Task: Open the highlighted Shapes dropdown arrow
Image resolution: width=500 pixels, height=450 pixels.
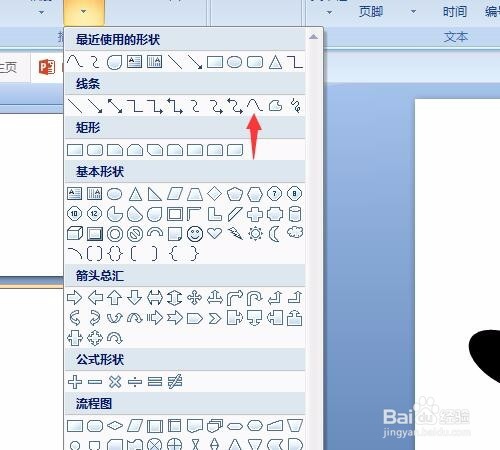Action: coord(84,12)
